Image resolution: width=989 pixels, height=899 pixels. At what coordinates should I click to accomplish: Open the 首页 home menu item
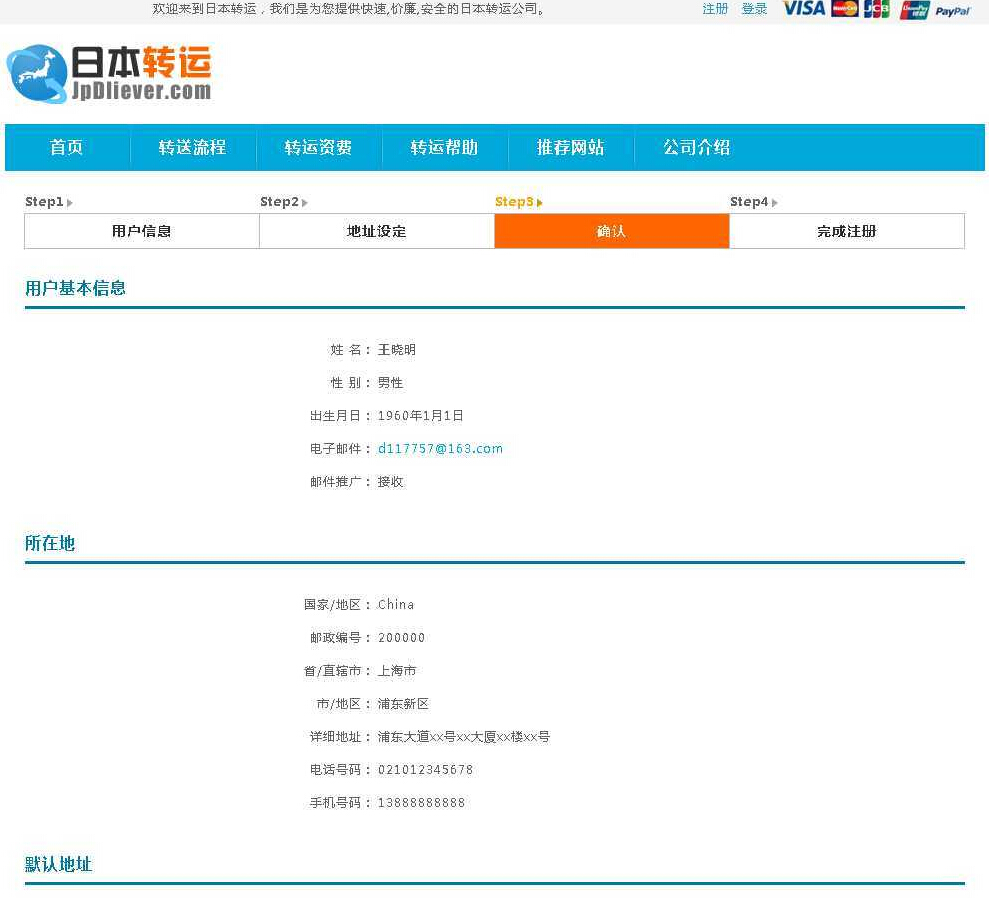click(x=67, y=148)
